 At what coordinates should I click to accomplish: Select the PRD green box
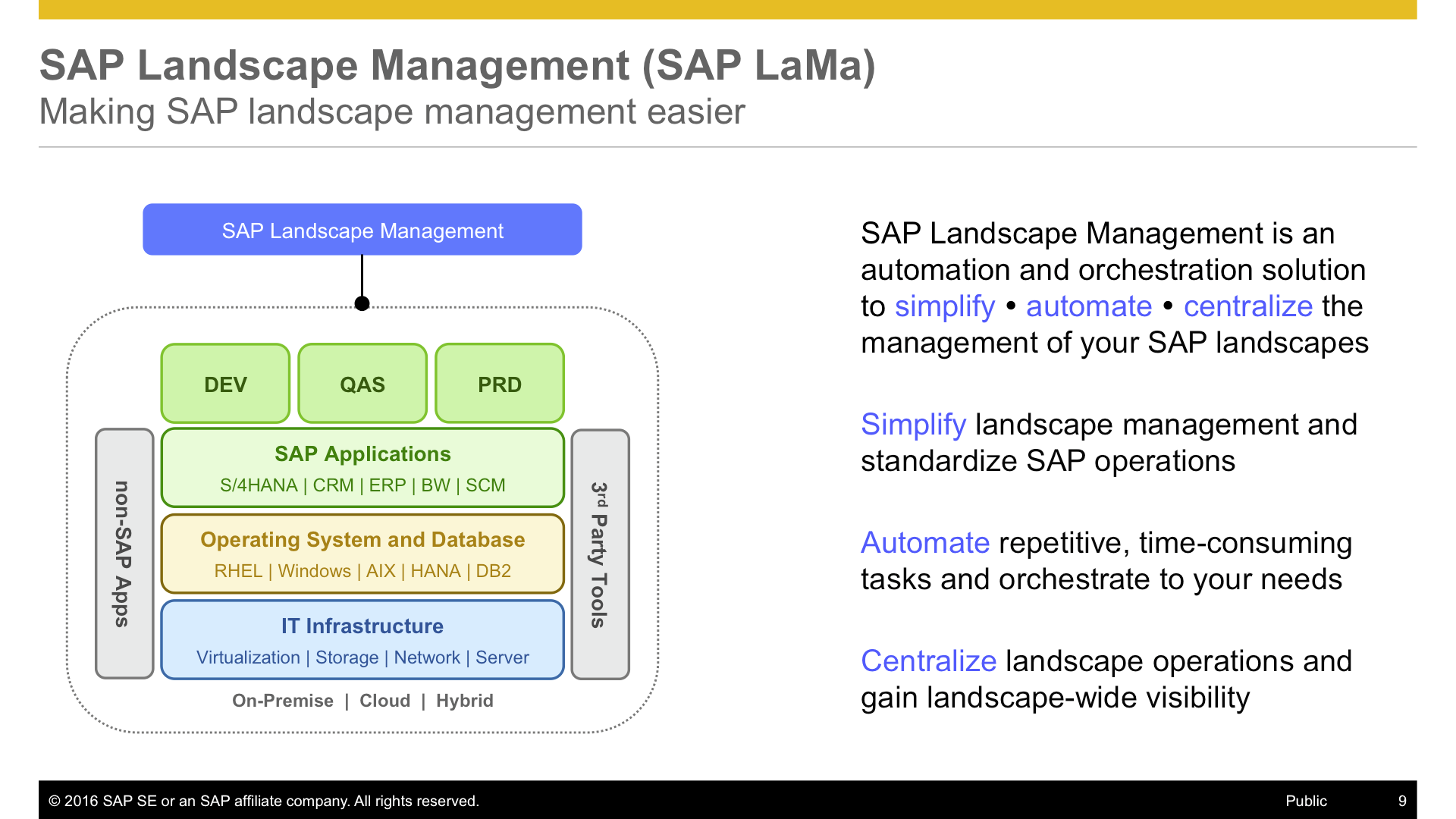pyautogui.click(x=499, y=384)
